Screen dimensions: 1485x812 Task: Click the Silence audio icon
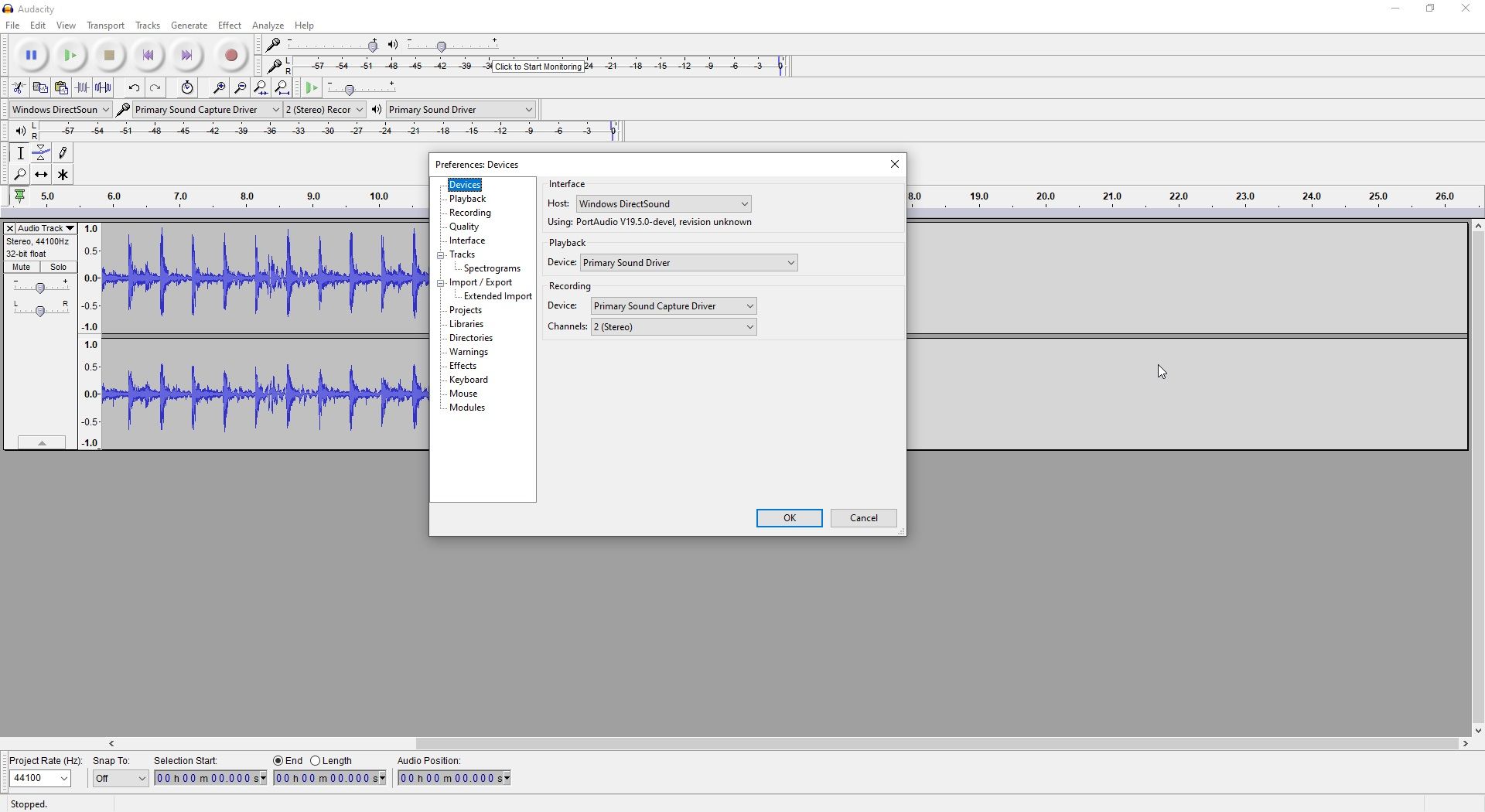[104, 88]
